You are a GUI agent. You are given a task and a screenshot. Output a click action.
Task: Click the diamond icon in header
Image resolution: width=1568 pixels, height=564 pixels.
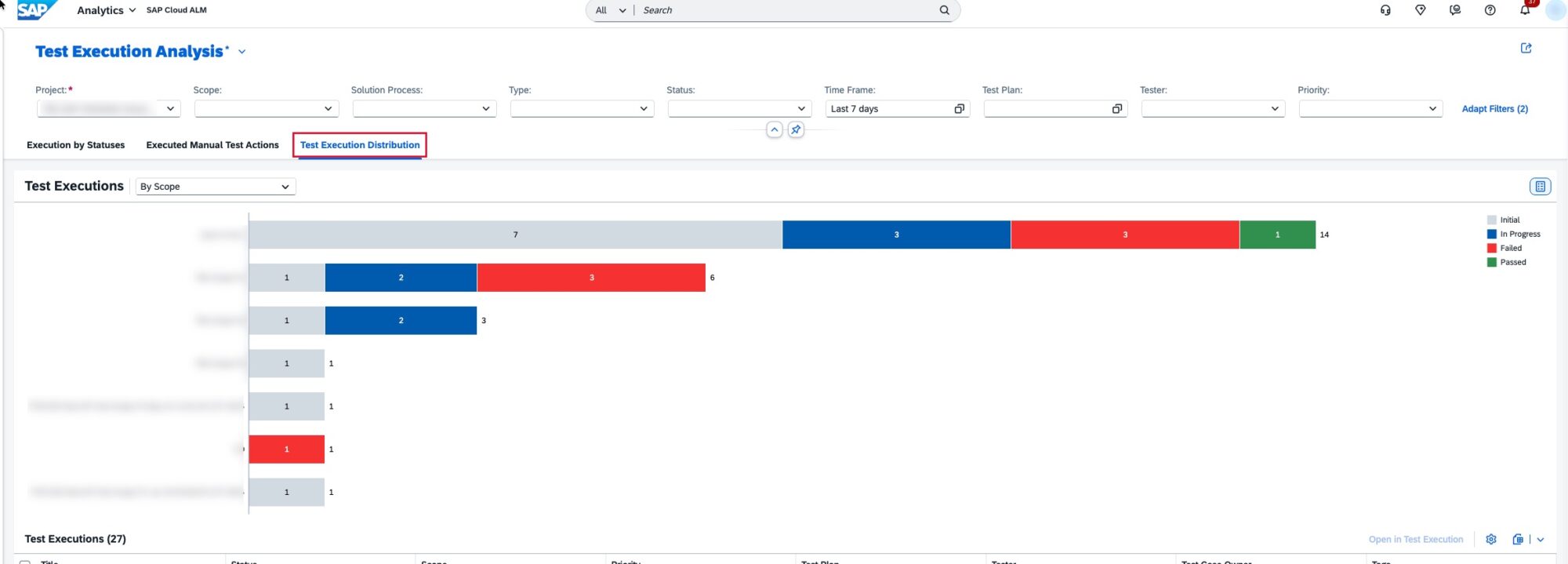pyautogui.click(x=1420, y=10)
